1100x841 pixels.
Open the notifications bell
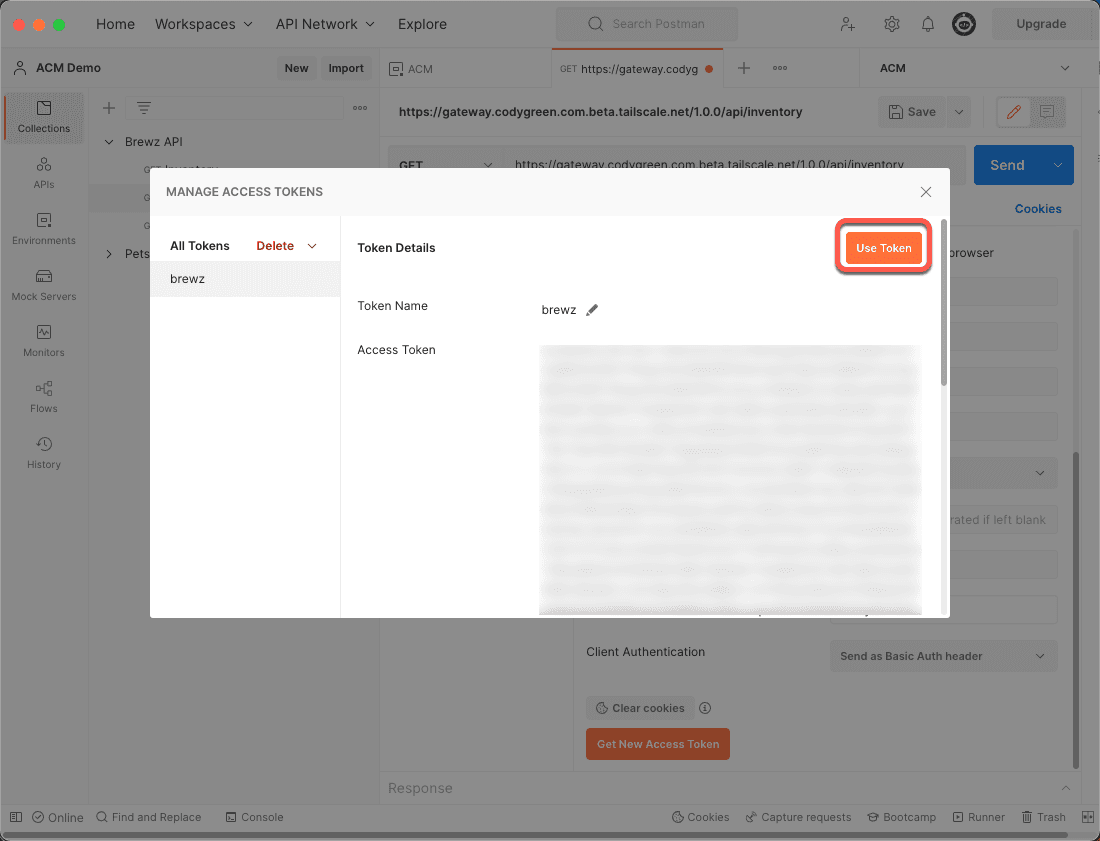928,24
